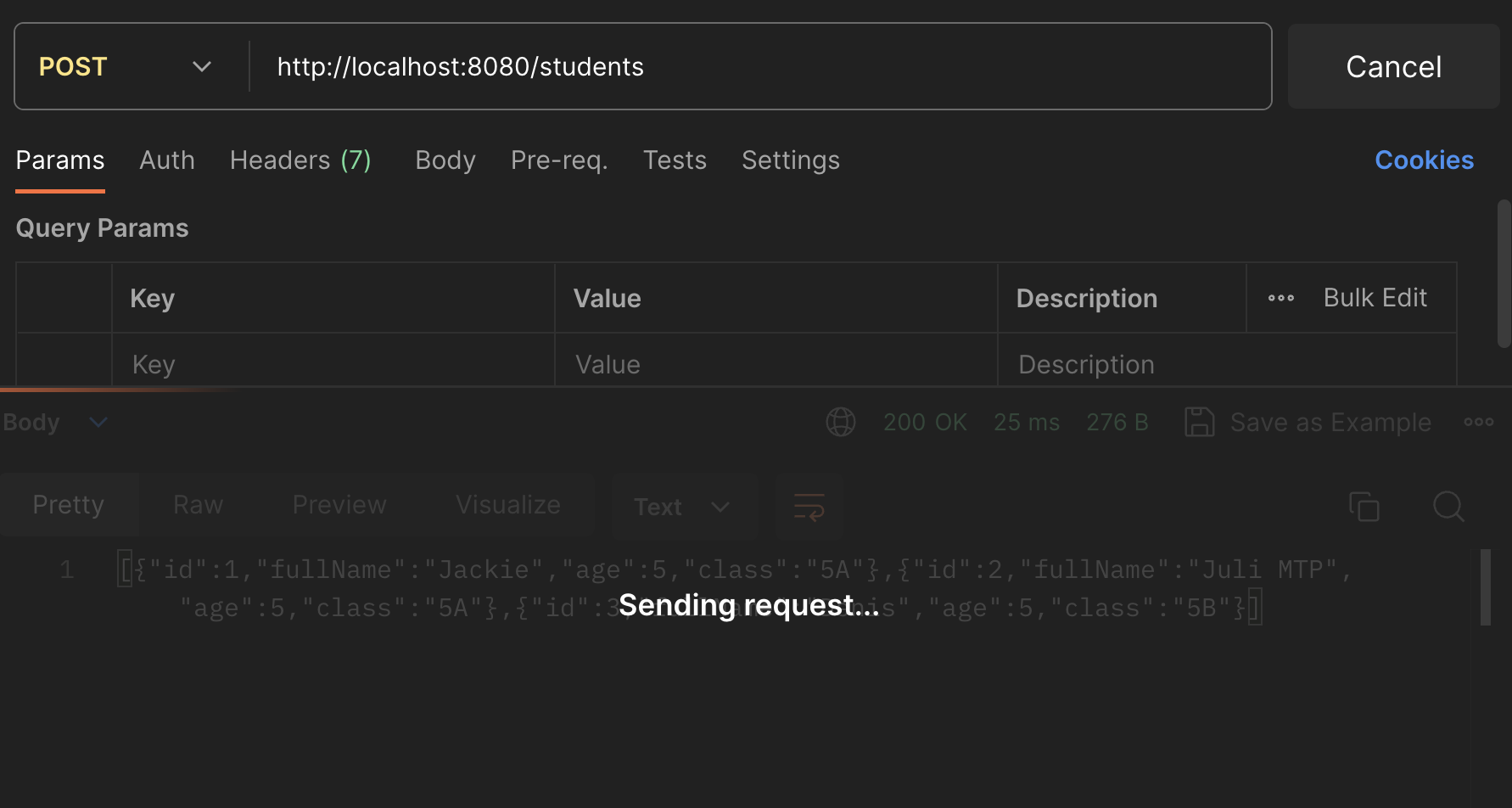Switch to the Headers tab
The height and width of the screenshot is (808, 1512).
(x=300, y=160)
